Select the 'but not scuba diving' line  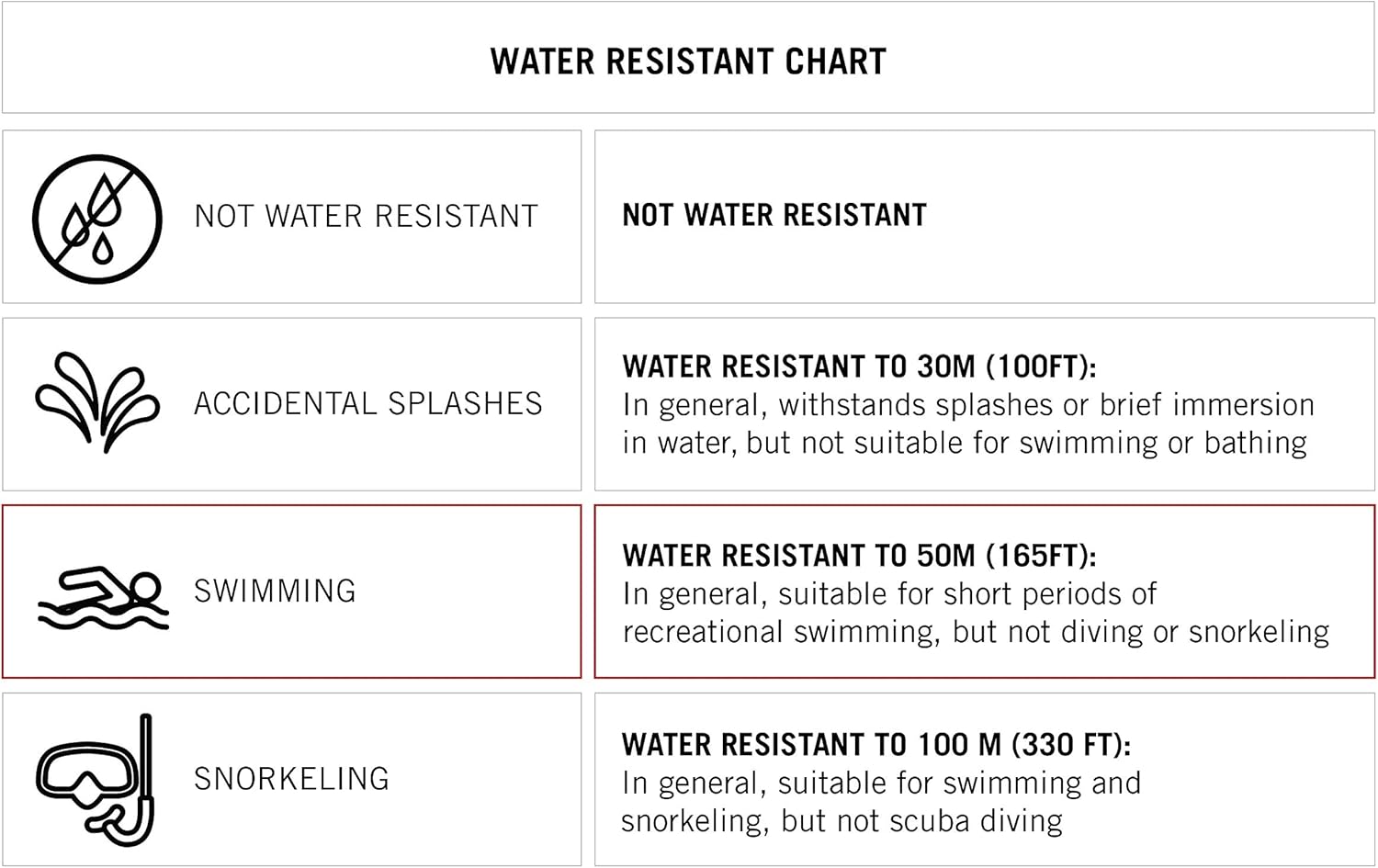pos(841,820)
